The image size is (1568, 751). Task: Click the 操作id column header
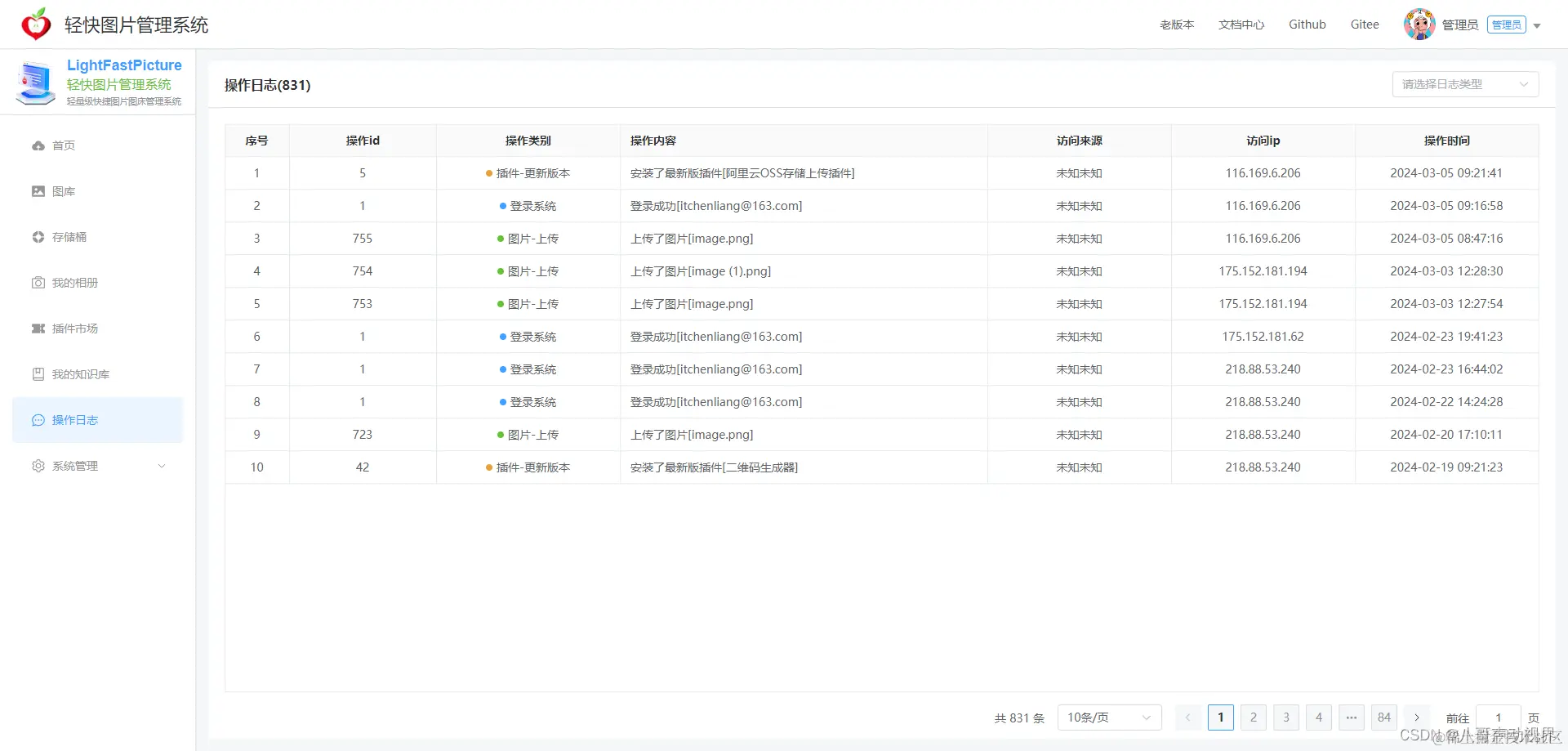(363, 141)
